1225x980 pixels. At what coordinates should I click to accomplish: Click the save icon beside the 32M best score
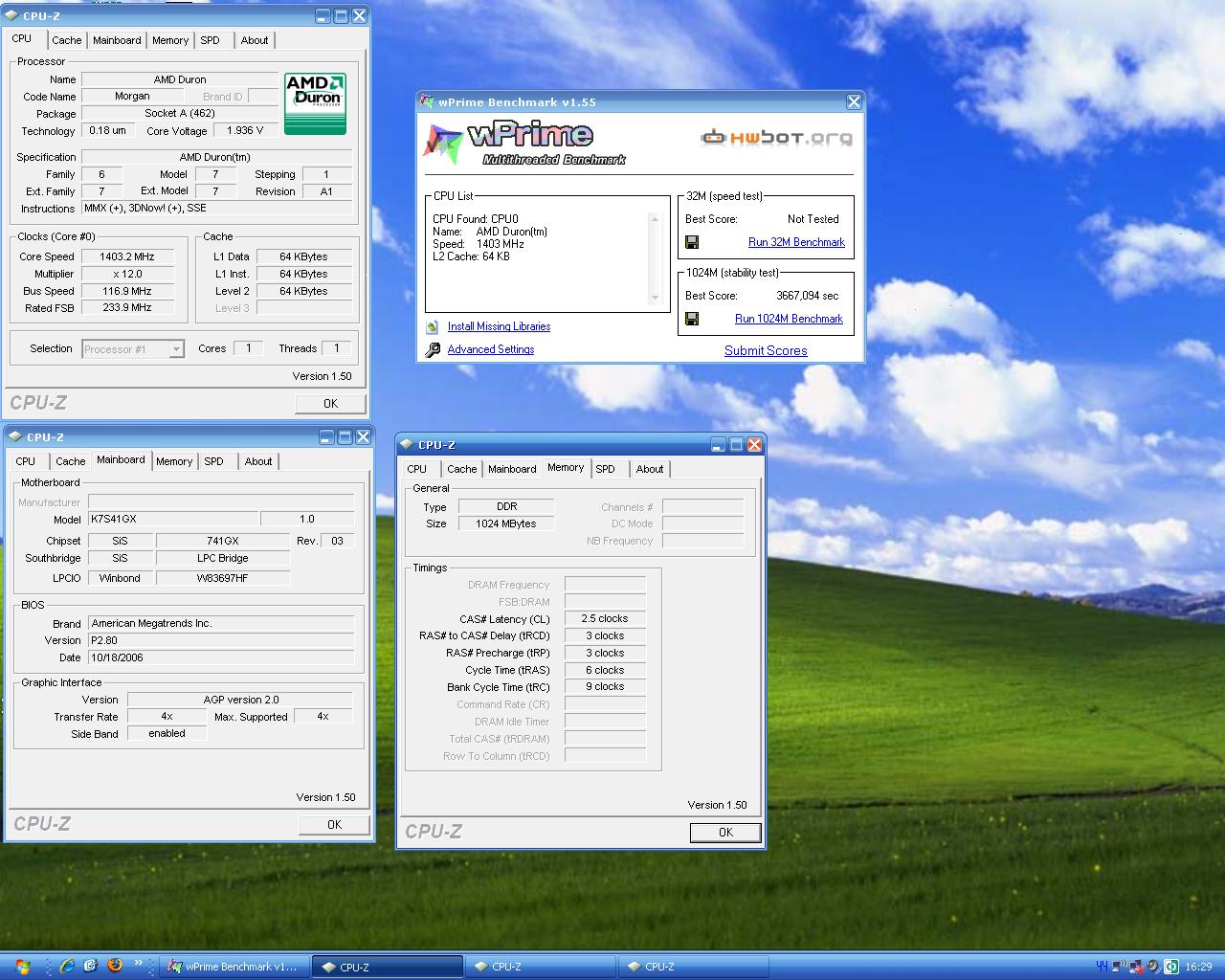pyautogui.click(x=692, y=243)
